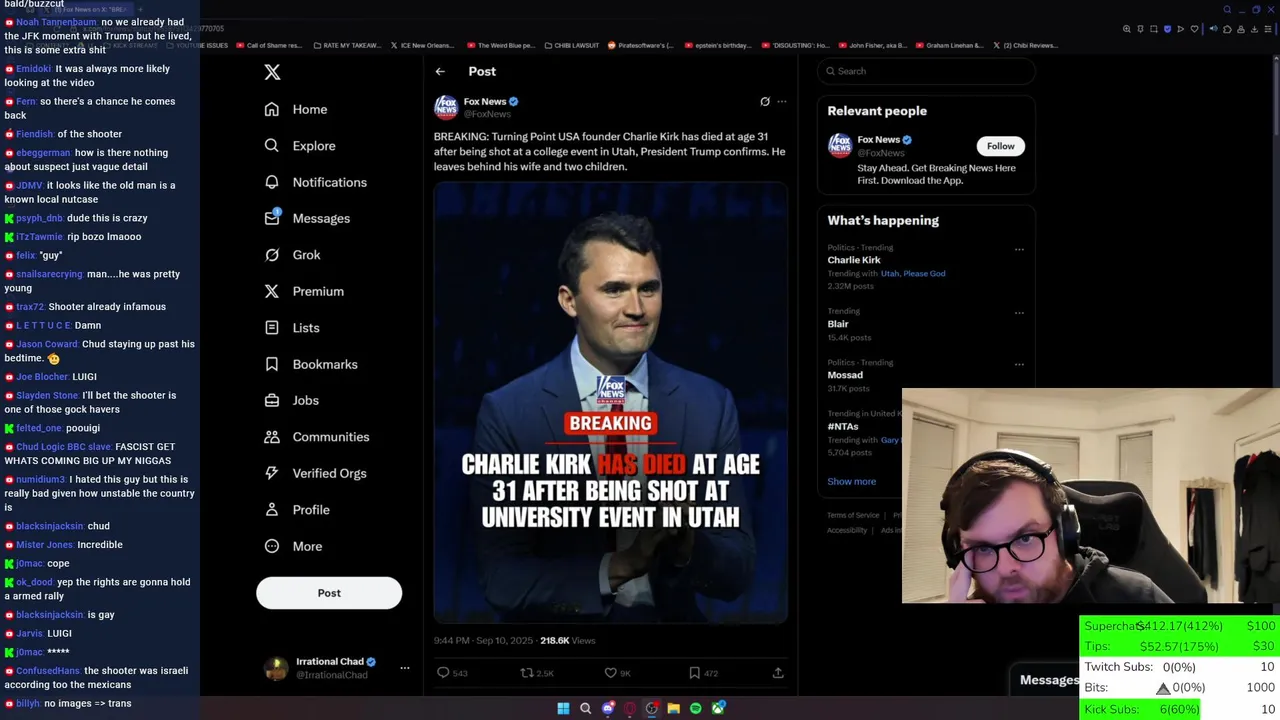Open the Xbox app from the taskbar
1280x720 pixels.
point(717,708)
